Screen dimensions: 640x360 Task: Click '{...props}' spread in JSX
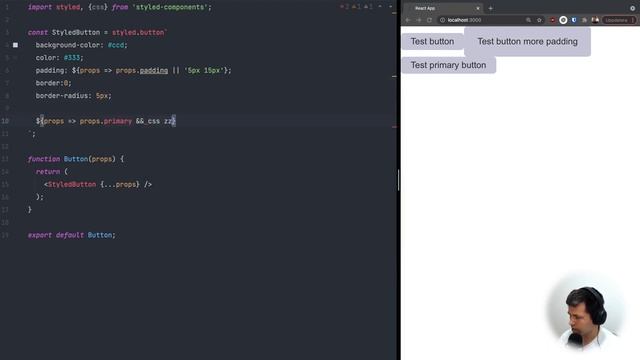click(x=120, y=184)
